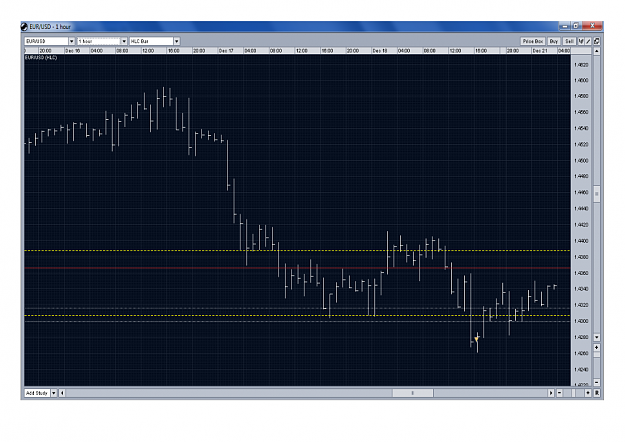Zoom in price scale with plus button
This screenshot has height=442, width=625.
(x=597, y=348)
